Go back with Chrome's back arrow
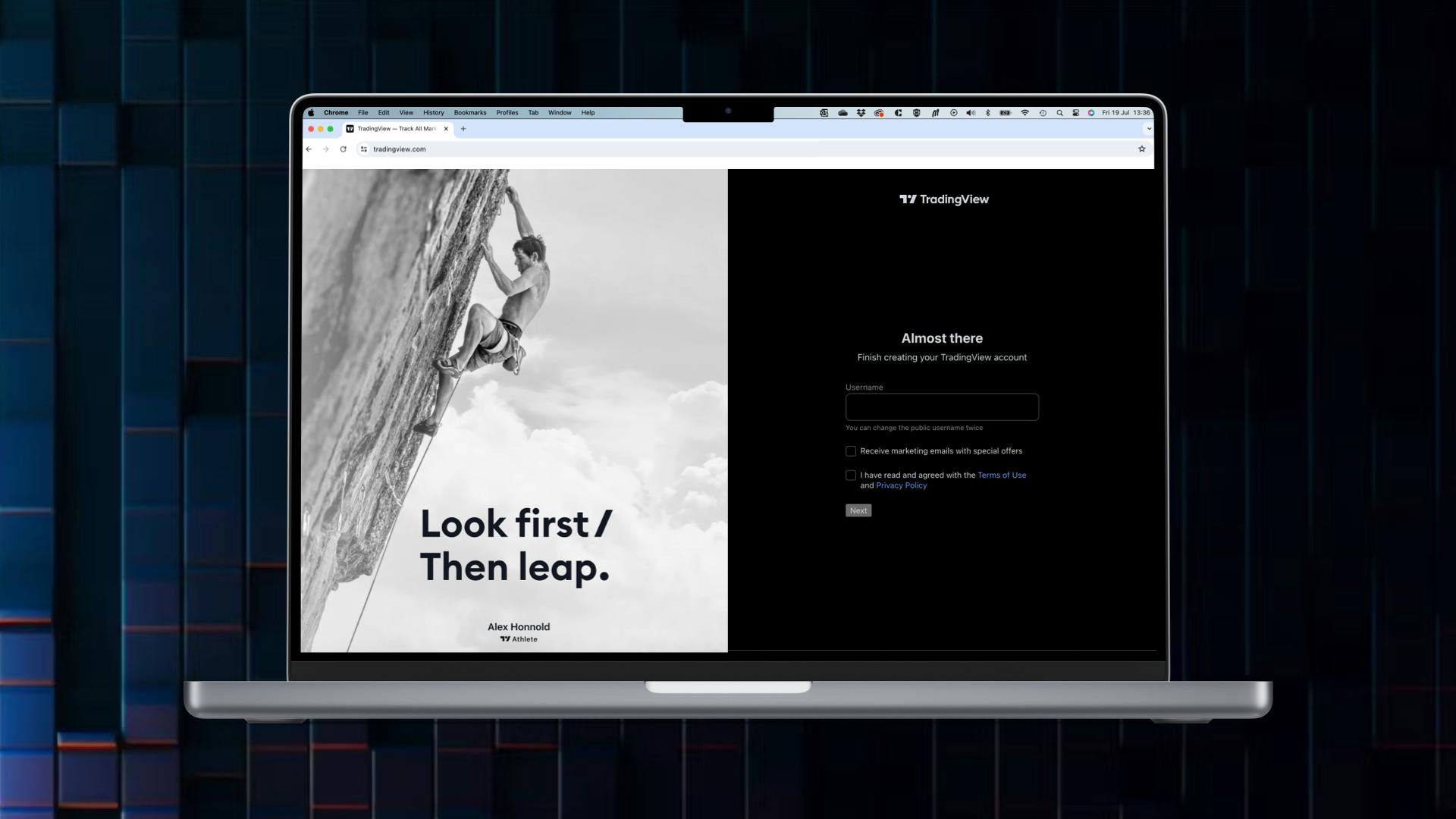This screenshot has height=819, width=1456. 309,149
